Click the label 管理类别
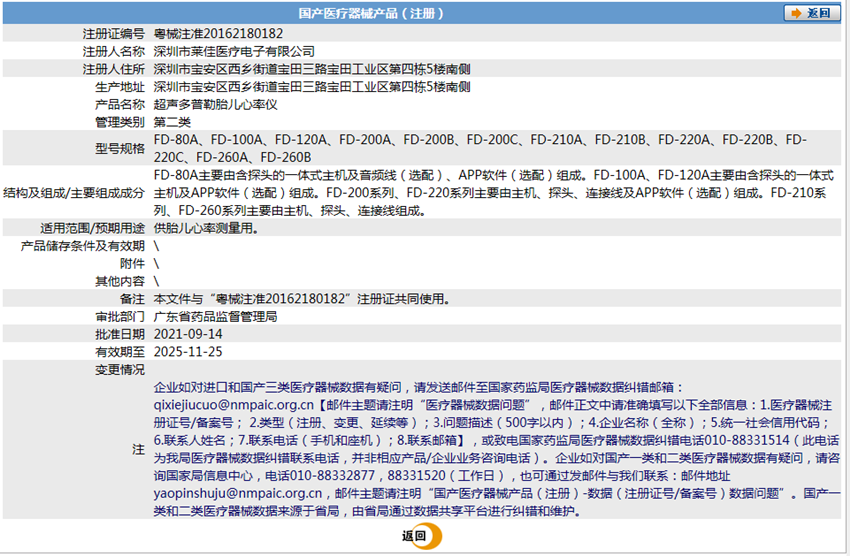This screenshot has height=556, width=850. [120, 122]
